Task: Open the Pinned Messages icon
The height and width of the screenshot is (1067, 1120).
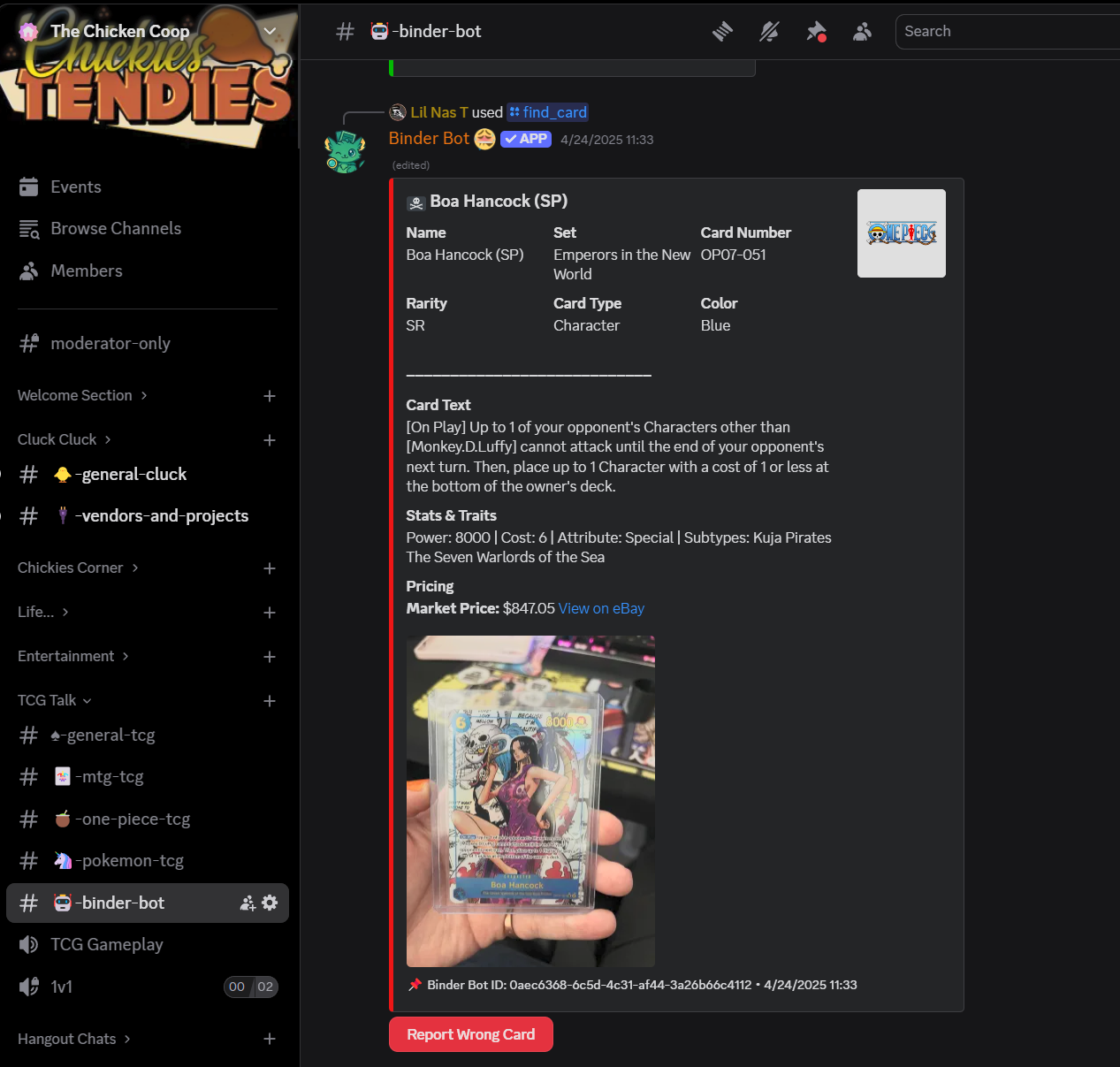Action: coord(816,32)
